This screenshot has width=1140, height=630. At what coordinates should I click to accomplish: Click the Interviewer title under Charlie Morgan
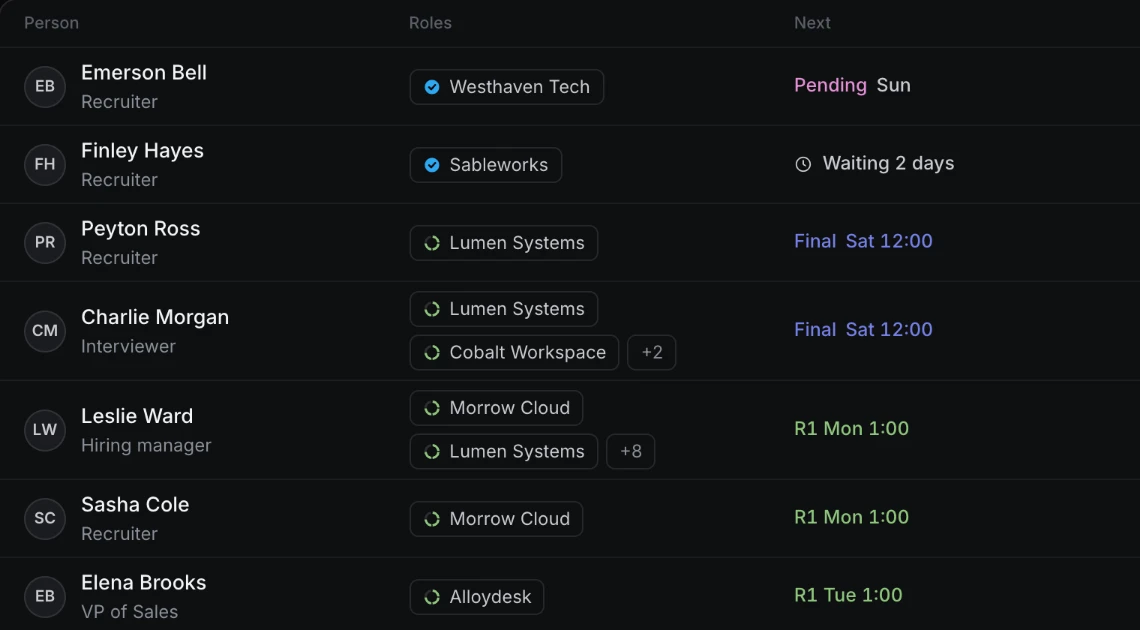128,347
